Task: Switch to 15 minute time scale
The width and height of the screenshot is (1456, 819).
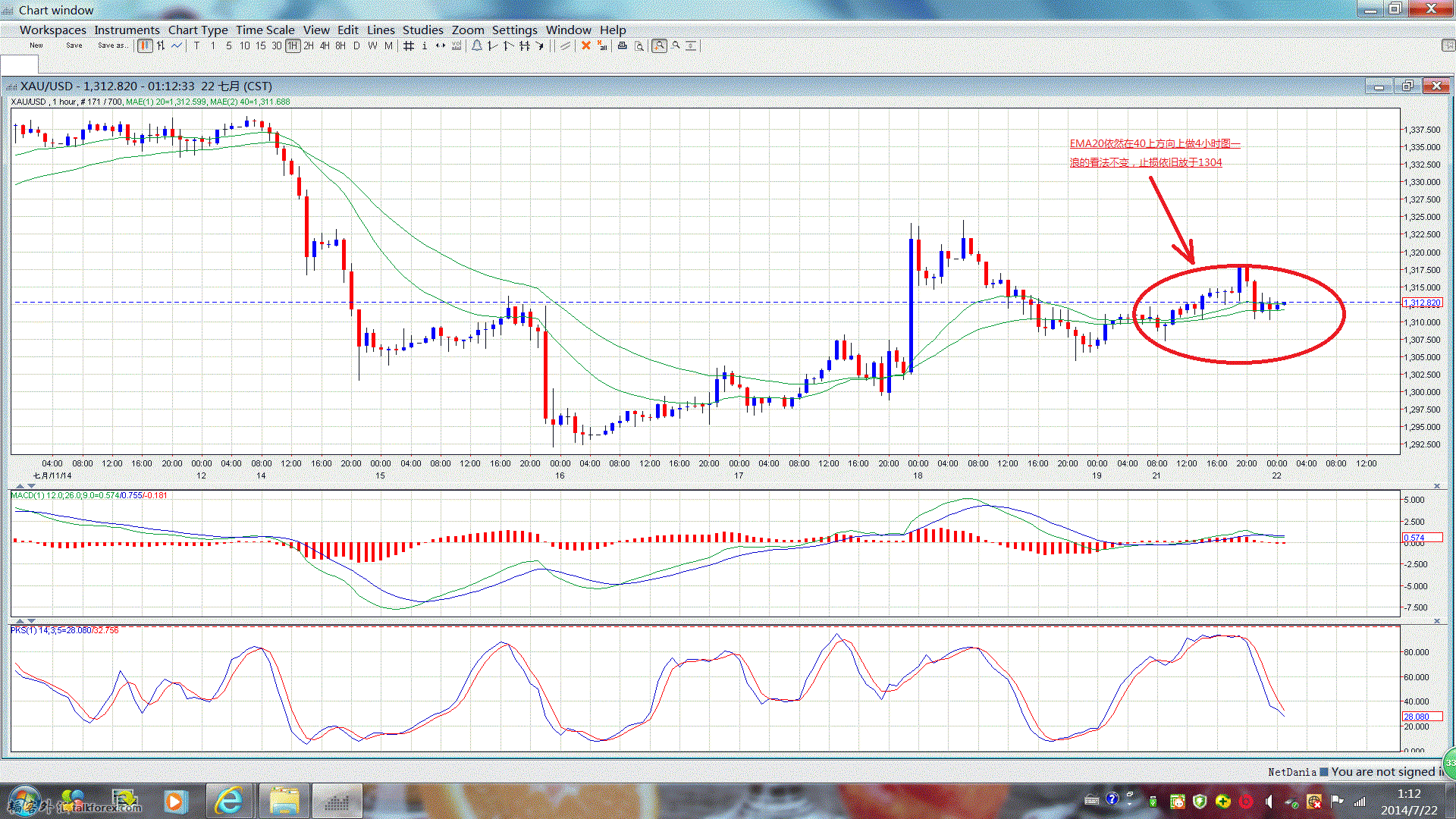Action: (261, 45)
